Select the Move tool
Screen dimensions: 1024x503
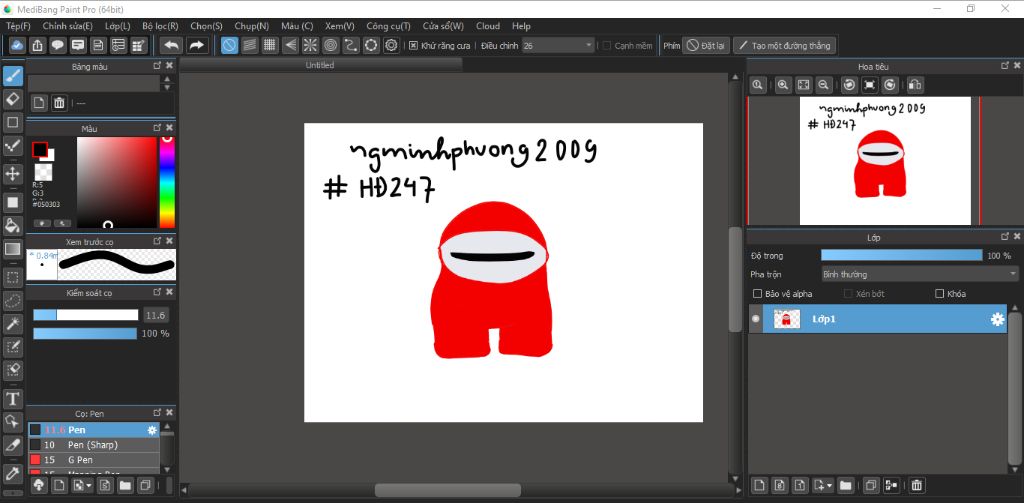click(x=12, y=174)
